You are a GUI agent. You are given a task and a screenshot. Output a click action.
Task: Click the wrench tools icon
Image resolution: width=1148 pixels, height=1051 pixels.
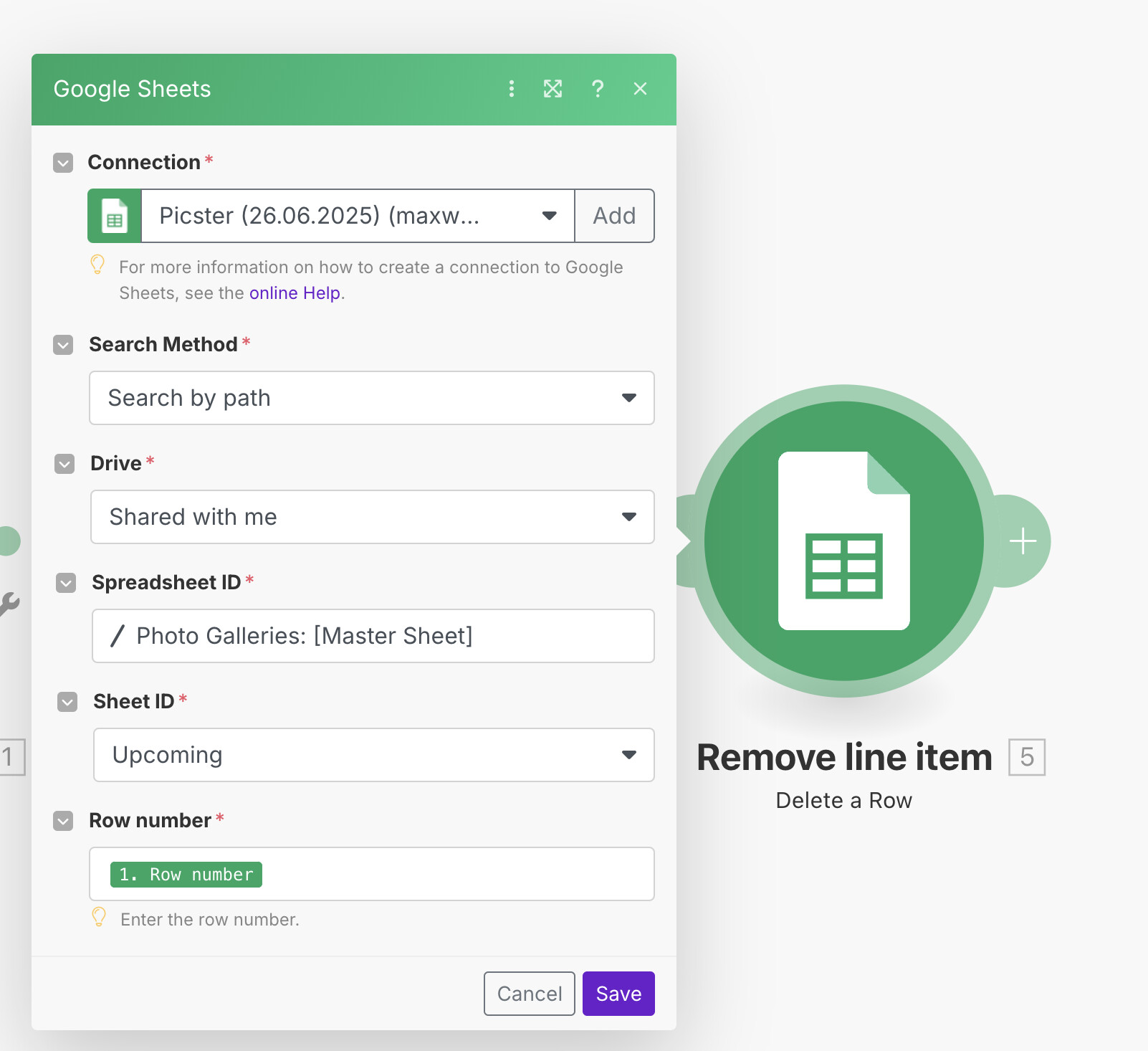(x=9, y=604)
